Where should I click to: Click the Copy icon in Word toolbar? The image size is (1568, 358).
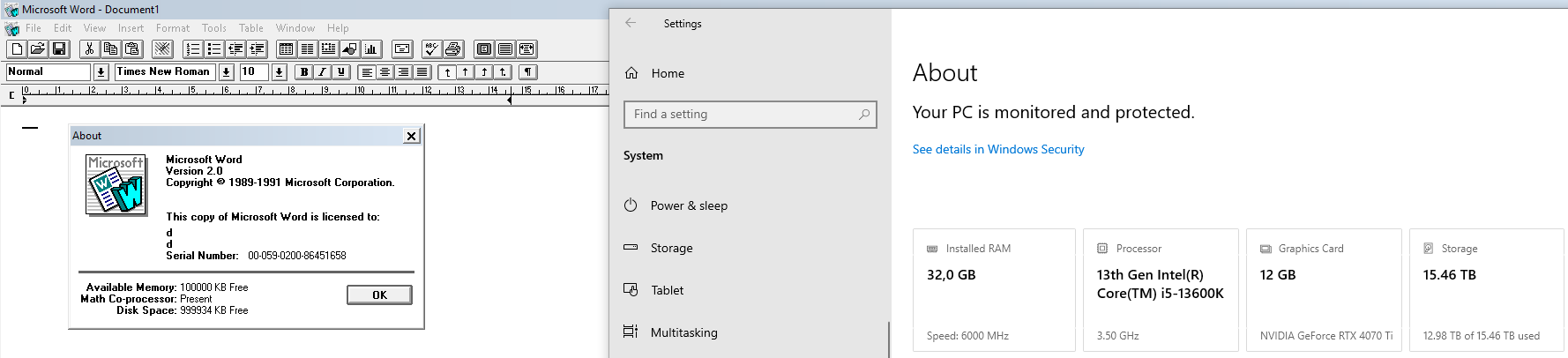(x=110, y=49)
